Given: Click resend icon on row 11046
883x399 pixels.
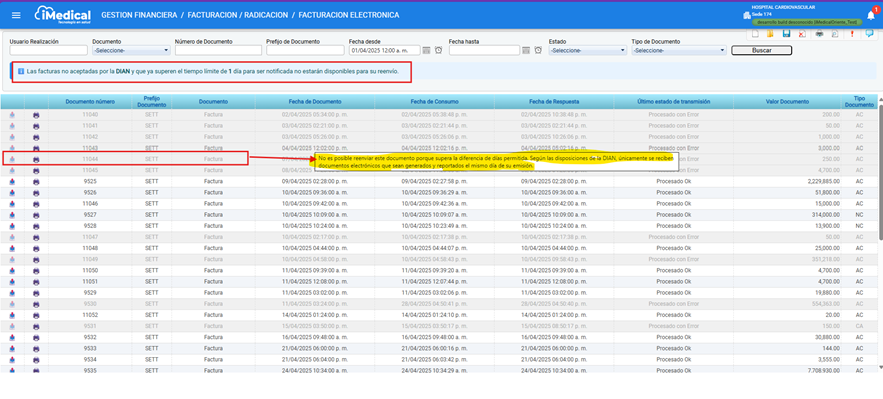Looking at the screenshot, I should point(12,204).
